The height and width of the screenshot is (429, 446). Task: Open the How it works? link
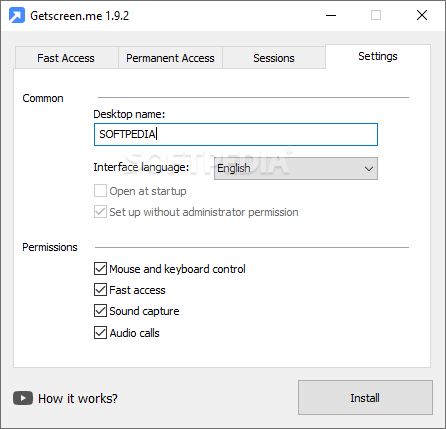78,398
